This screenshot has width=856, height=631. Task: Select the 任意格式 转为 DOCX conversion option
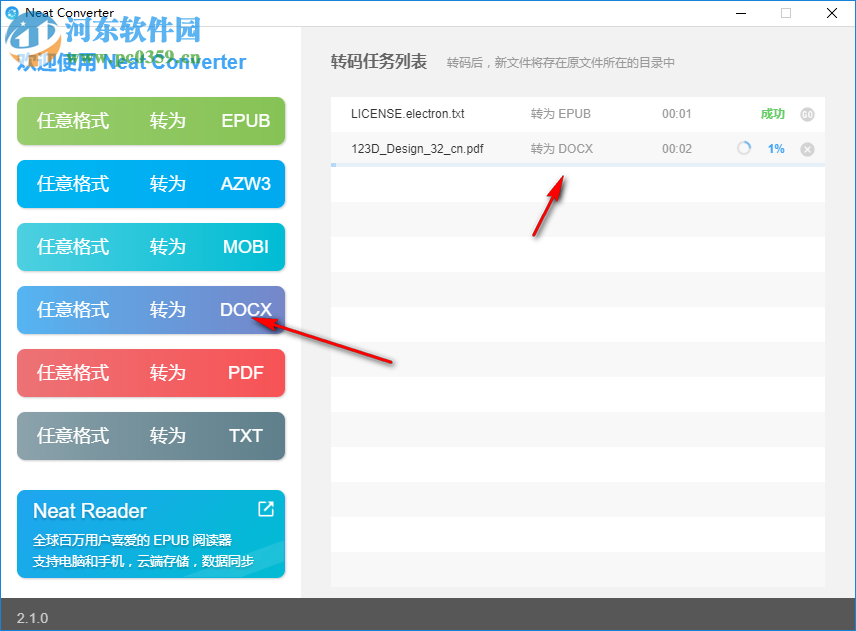[x=150, y=310]
